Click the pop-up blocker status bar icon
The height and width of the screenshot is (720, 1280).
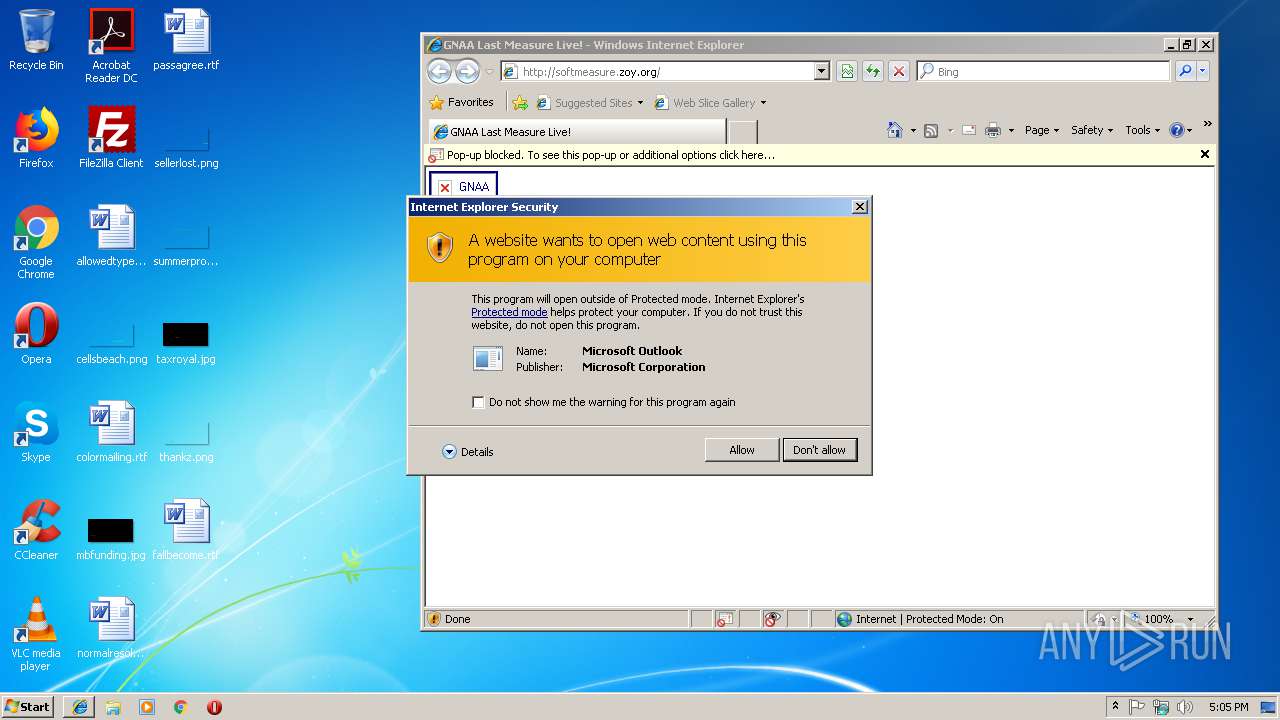[724, 619]
